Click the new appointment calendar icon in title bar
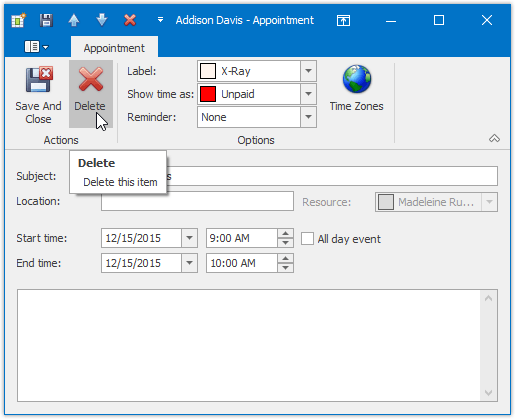Image resolution: width=515 pixels, height=419 pixels. point(18,20)
